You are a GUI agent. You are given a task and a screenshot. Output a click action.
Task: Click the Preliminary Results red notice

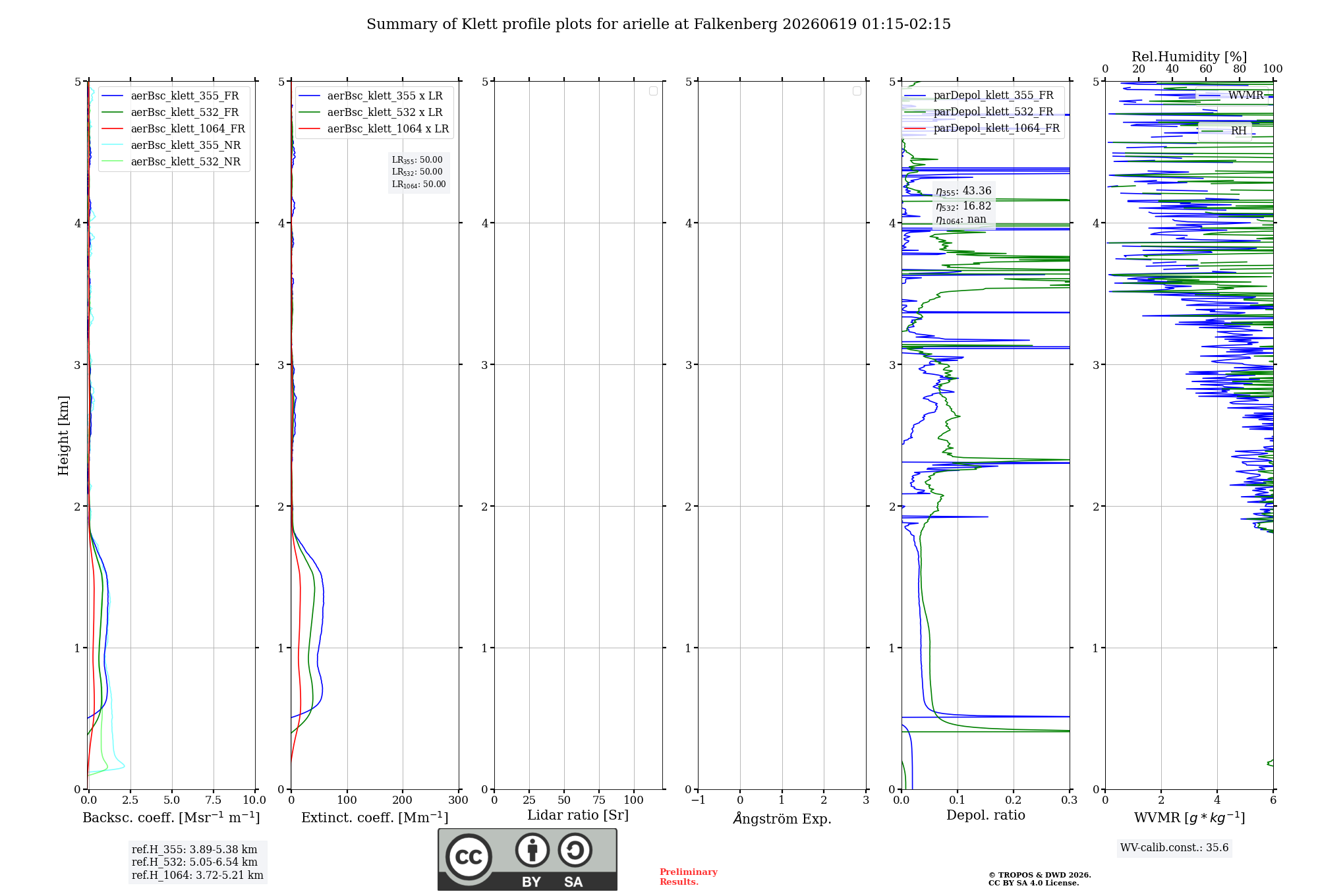click(x=689, y=877)
